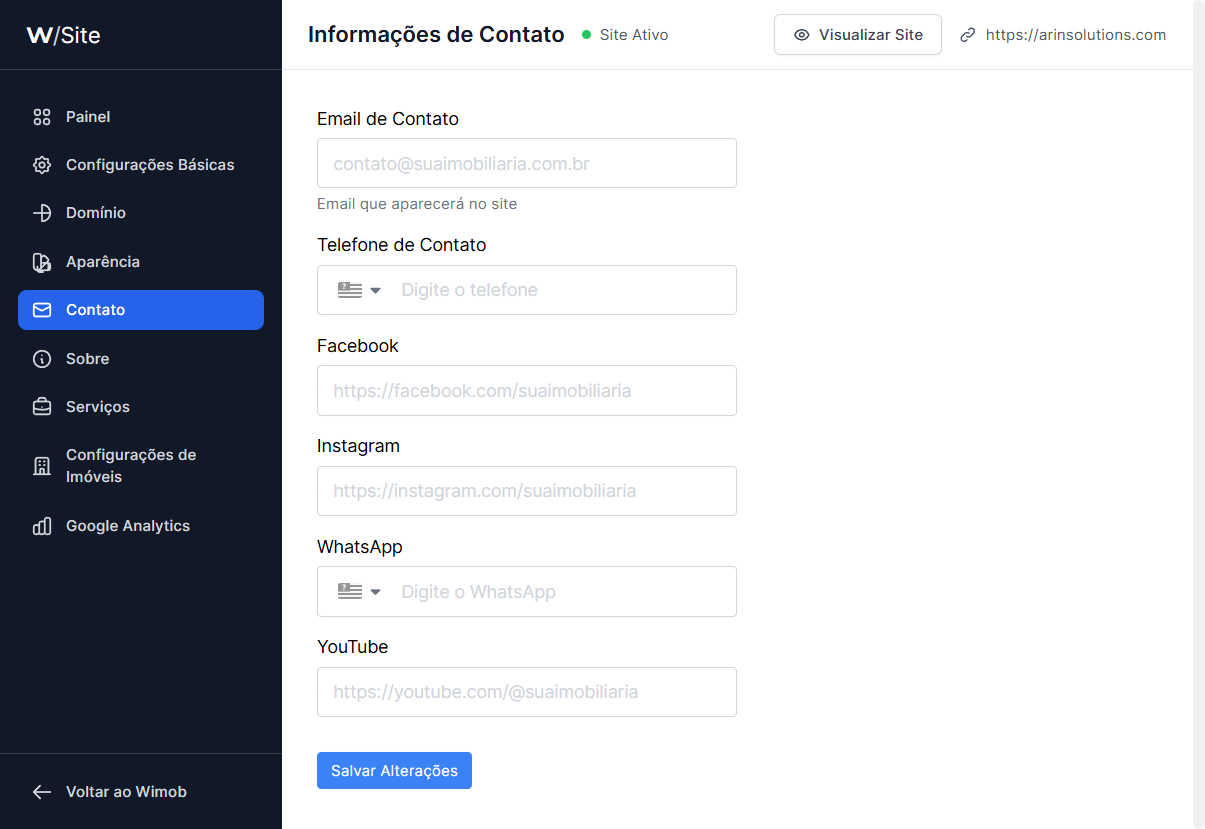Click the Google Analytics chart icon

click(42, 526)
